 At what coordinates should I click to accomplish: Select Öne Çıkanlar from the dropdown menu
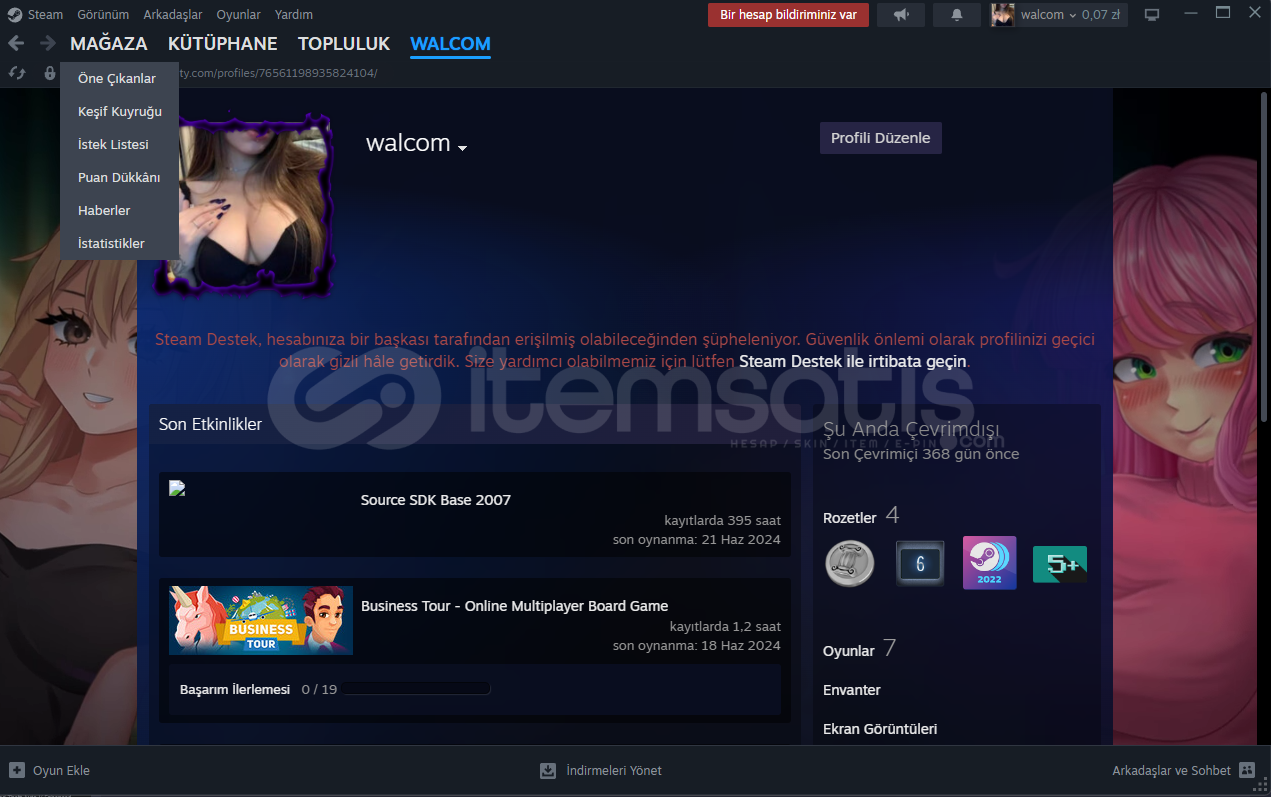(119, 79)
